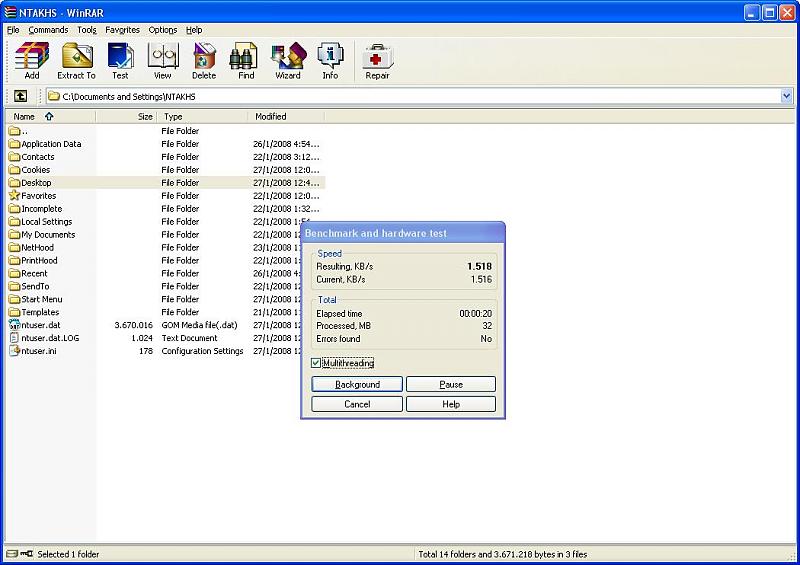Select the SendTo folder row
The height and width of the screenshot is (565, 800).
point(166,286)
